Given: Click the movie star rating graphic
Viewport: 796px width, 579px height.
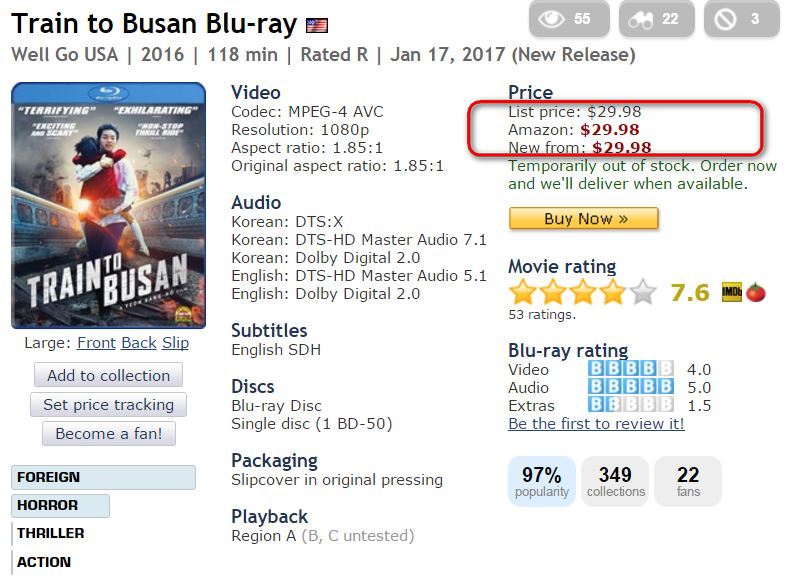Looking at the screenshot, I should (582, 293).
